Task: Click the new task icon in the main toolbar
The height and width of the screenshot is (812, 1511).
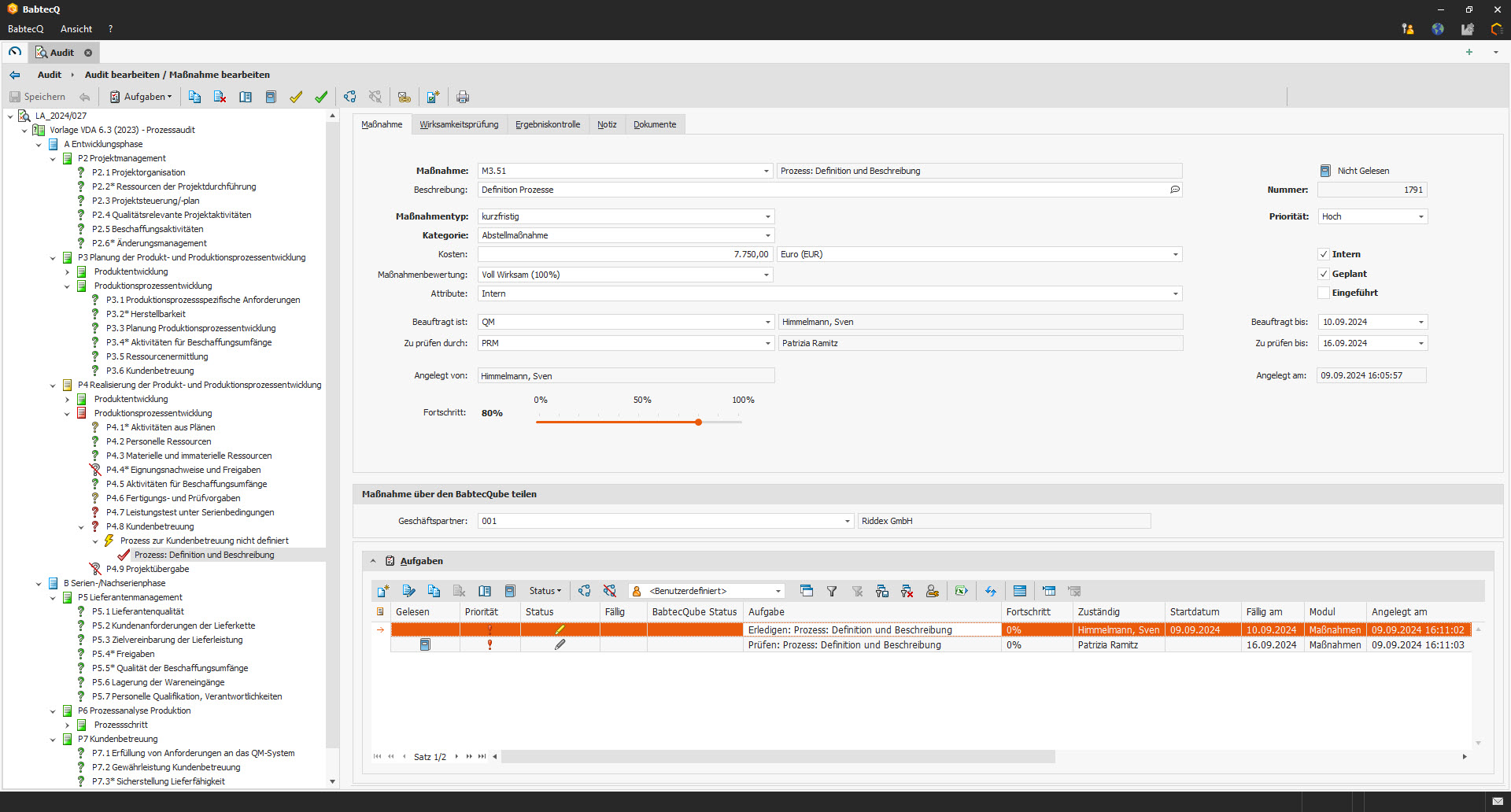Action: (433, 97)
